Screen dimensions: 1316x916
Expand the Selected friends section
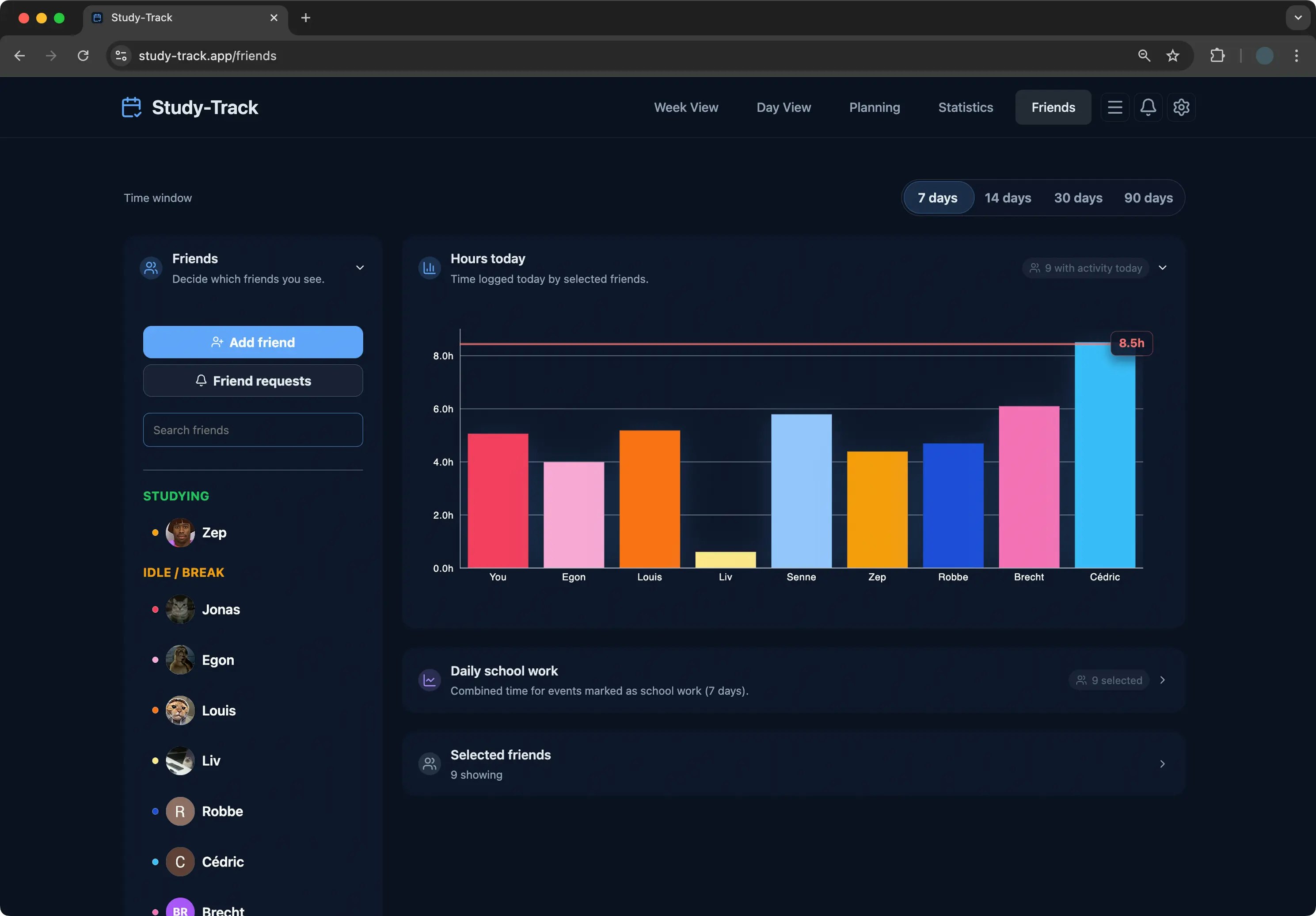coord(1162,764)
